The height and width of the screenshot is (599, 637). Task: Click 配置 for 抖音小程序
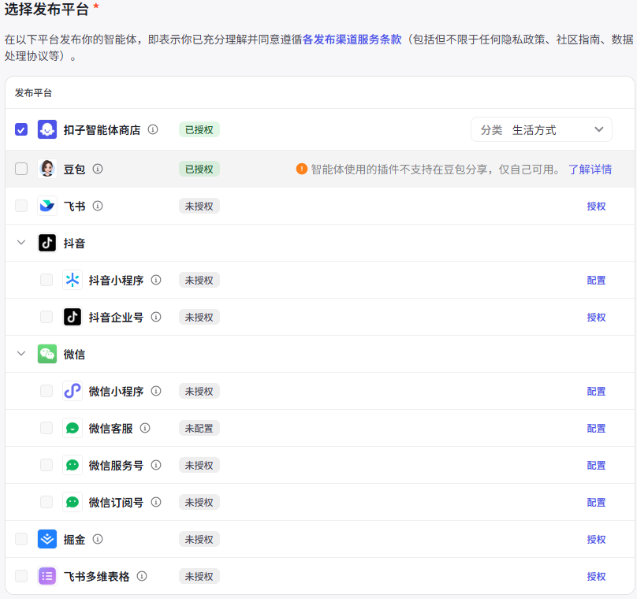pos(596,280)
